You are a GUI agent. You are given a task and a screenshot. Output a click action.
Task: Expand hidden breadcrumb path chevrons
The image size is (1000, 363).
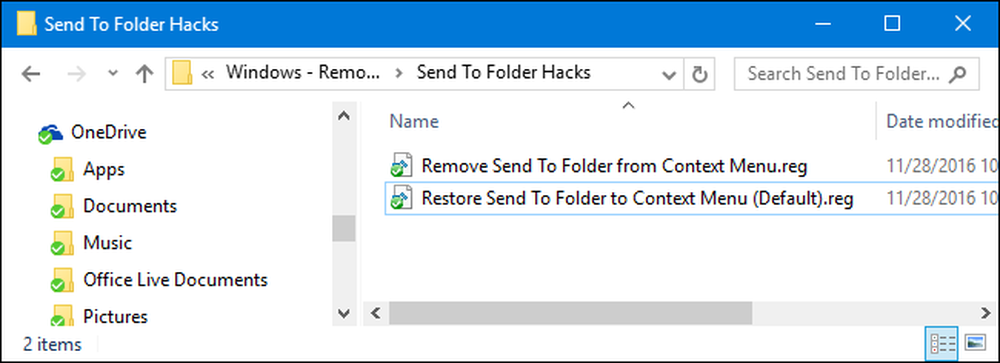tap(207, 74)
